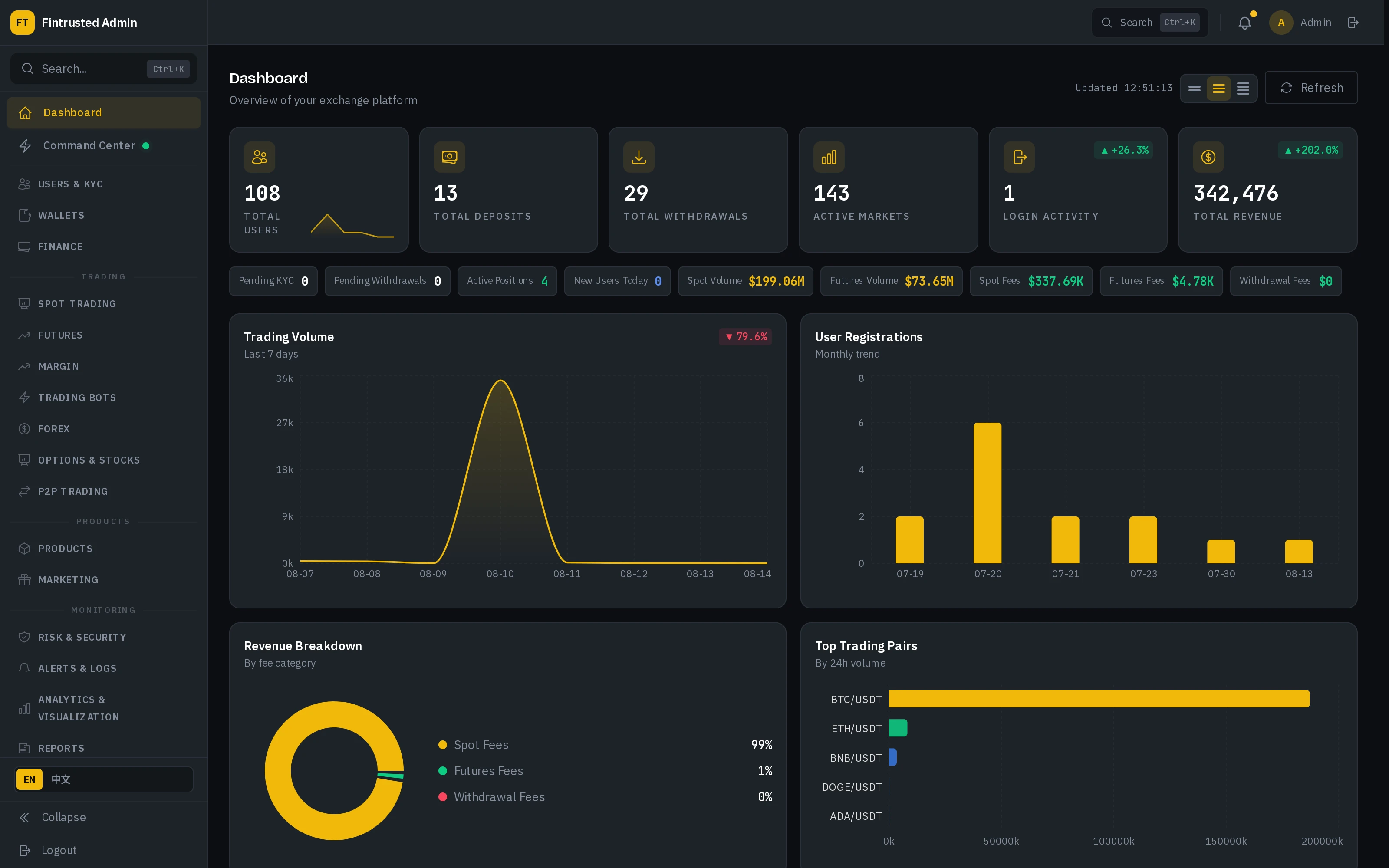Click the FT logo badge

point(23,23)
